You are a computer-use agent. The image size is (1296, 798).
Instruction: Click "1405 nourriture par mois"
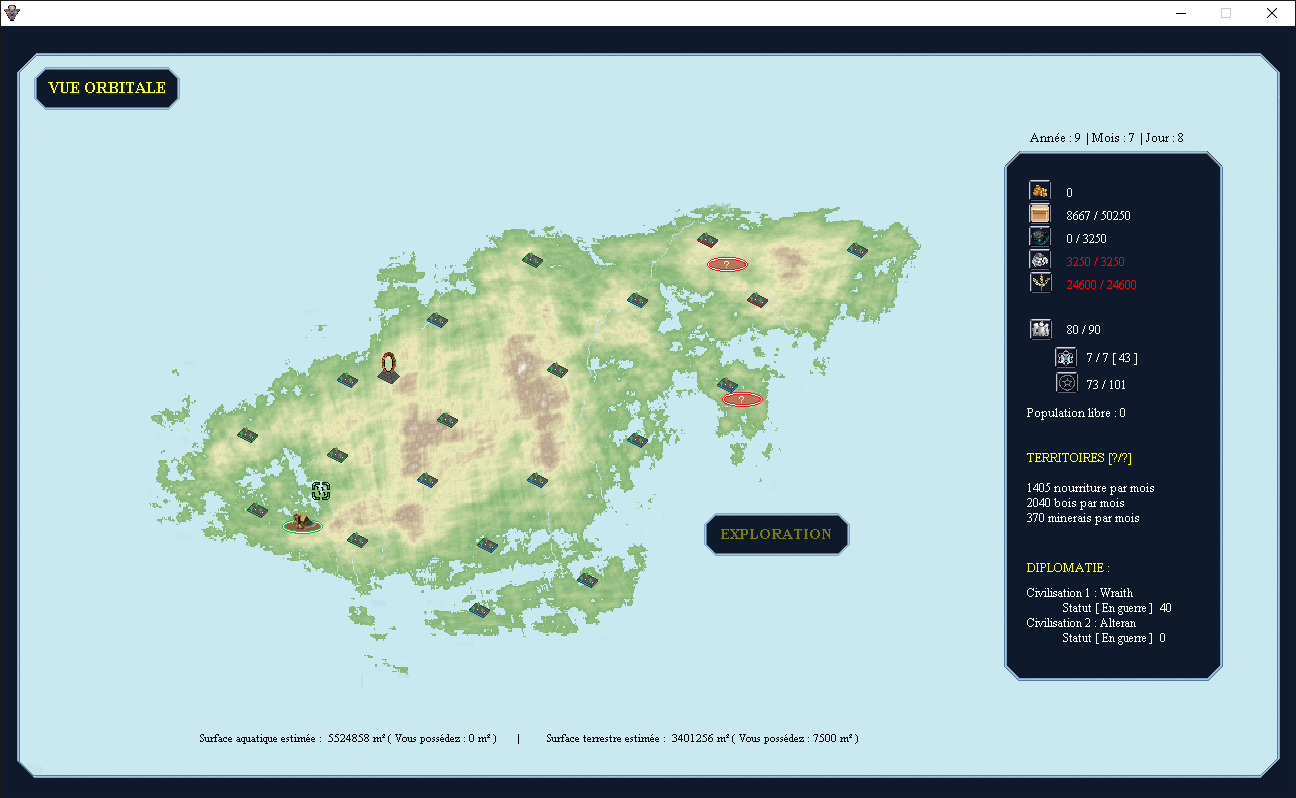tap(1090, 488)
